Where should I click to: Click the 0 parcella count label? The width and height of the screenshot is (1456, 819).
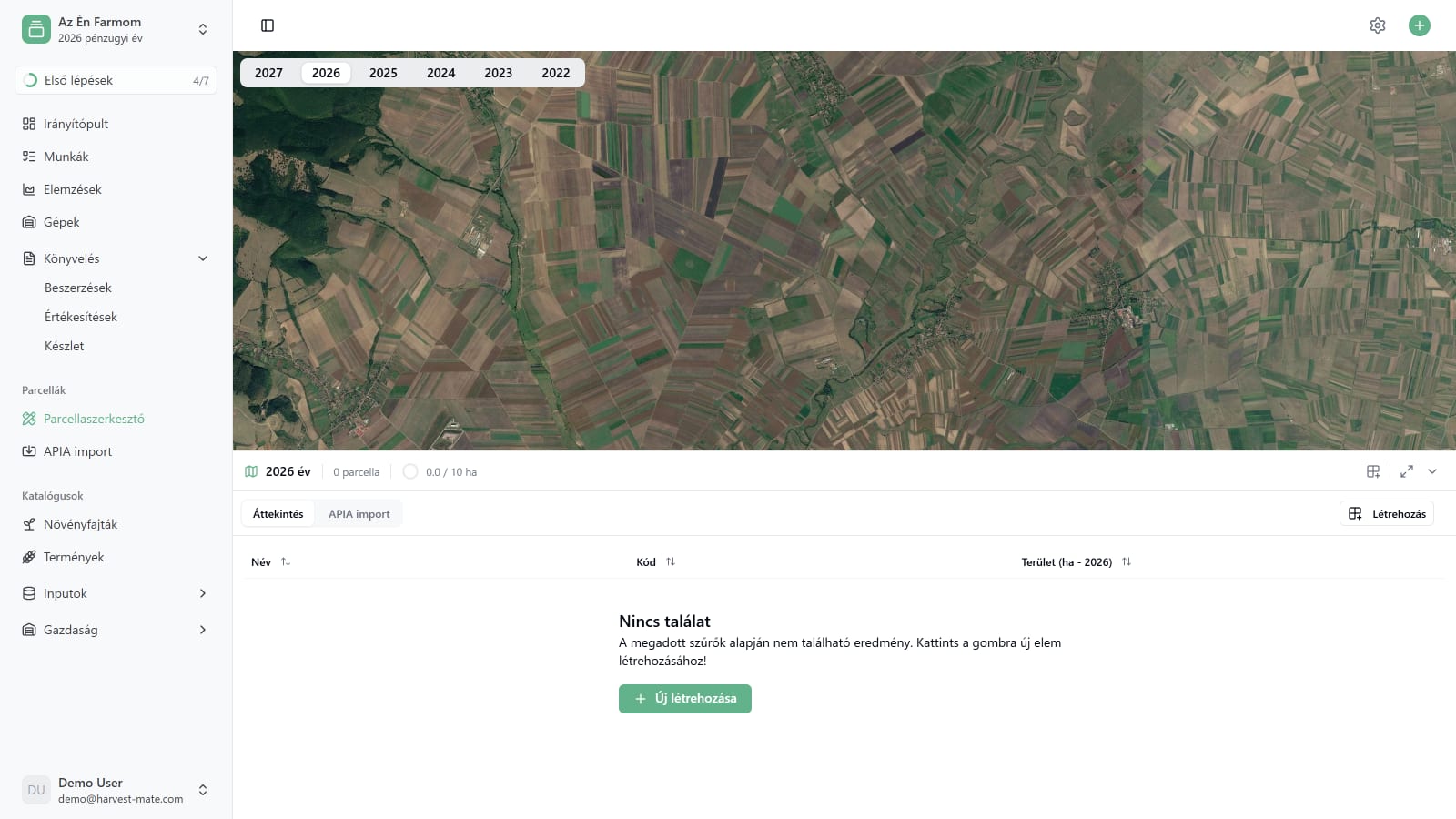(x=356, y=471)
